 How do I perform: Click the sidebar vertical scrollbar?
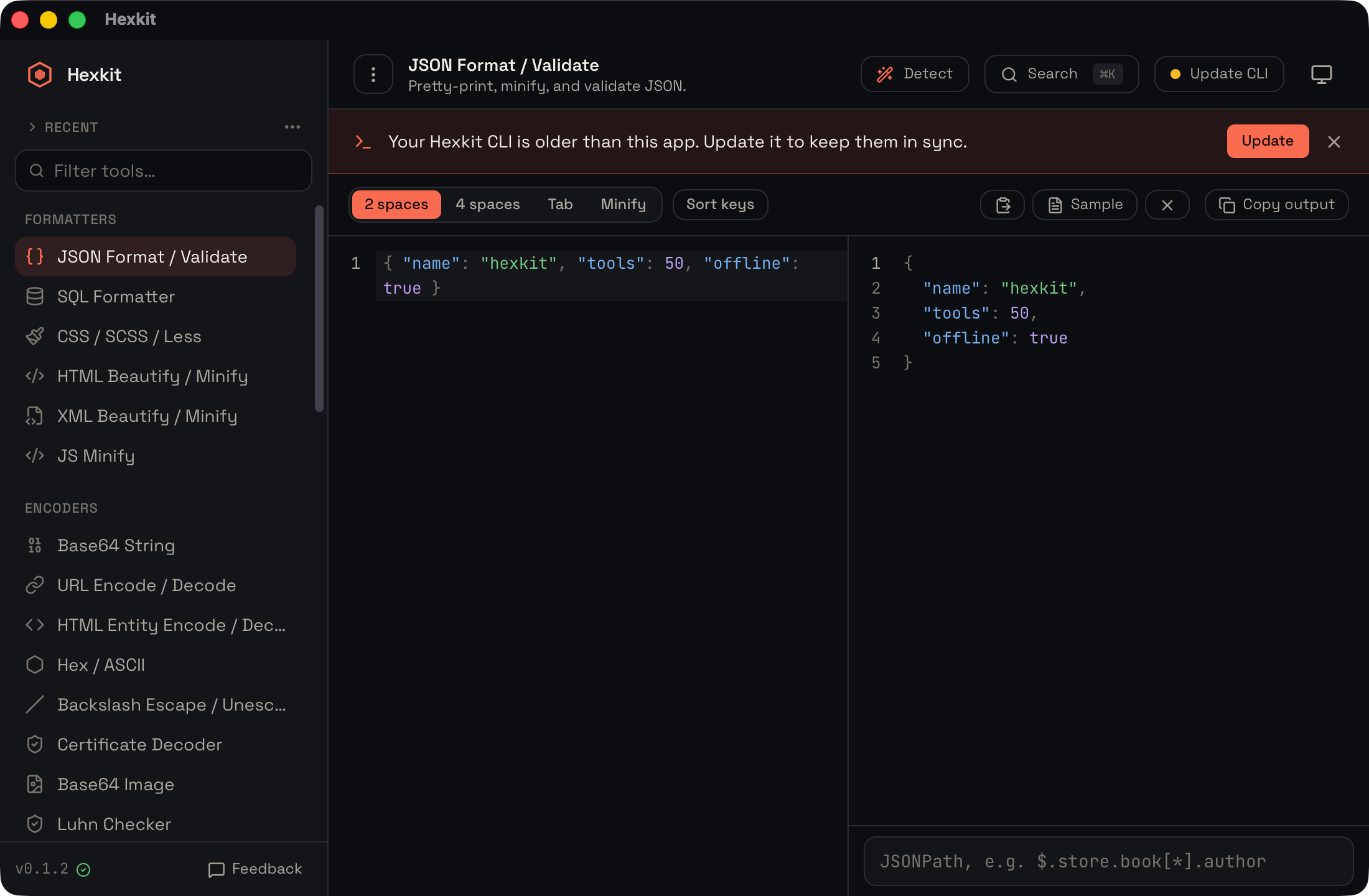click(x=319, y=309)
